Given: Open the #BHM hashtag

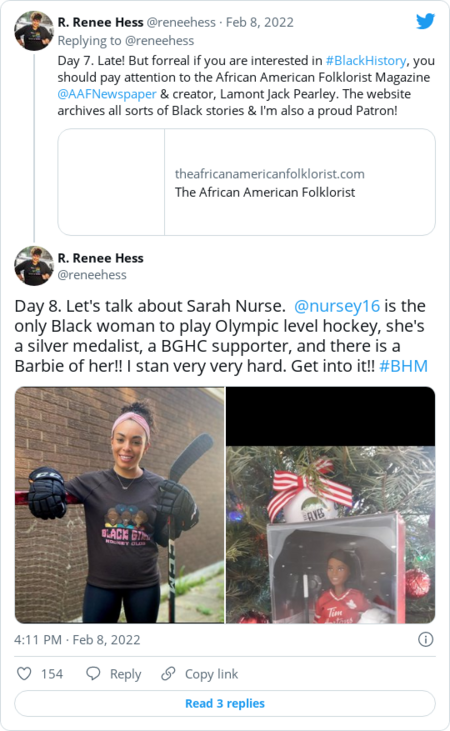Looking at the screenshot, I should pos(403,366).
